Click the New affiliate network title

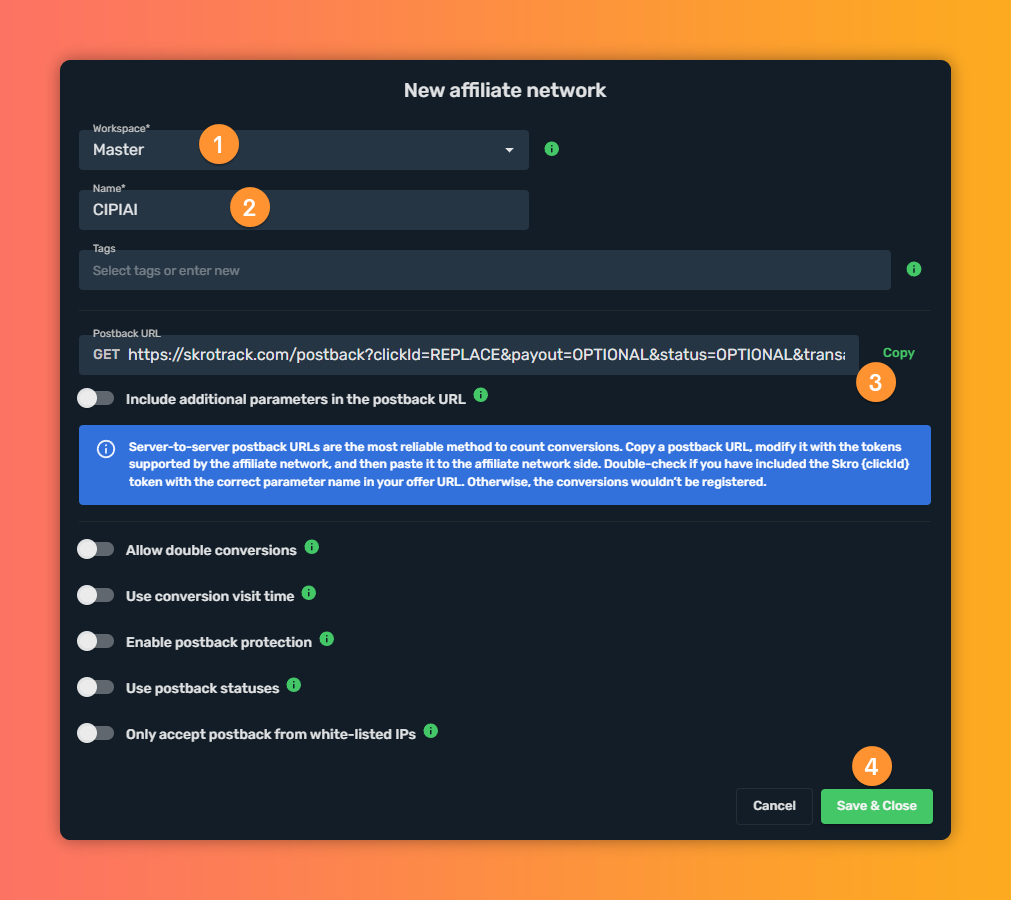click(x=505, y=90)
